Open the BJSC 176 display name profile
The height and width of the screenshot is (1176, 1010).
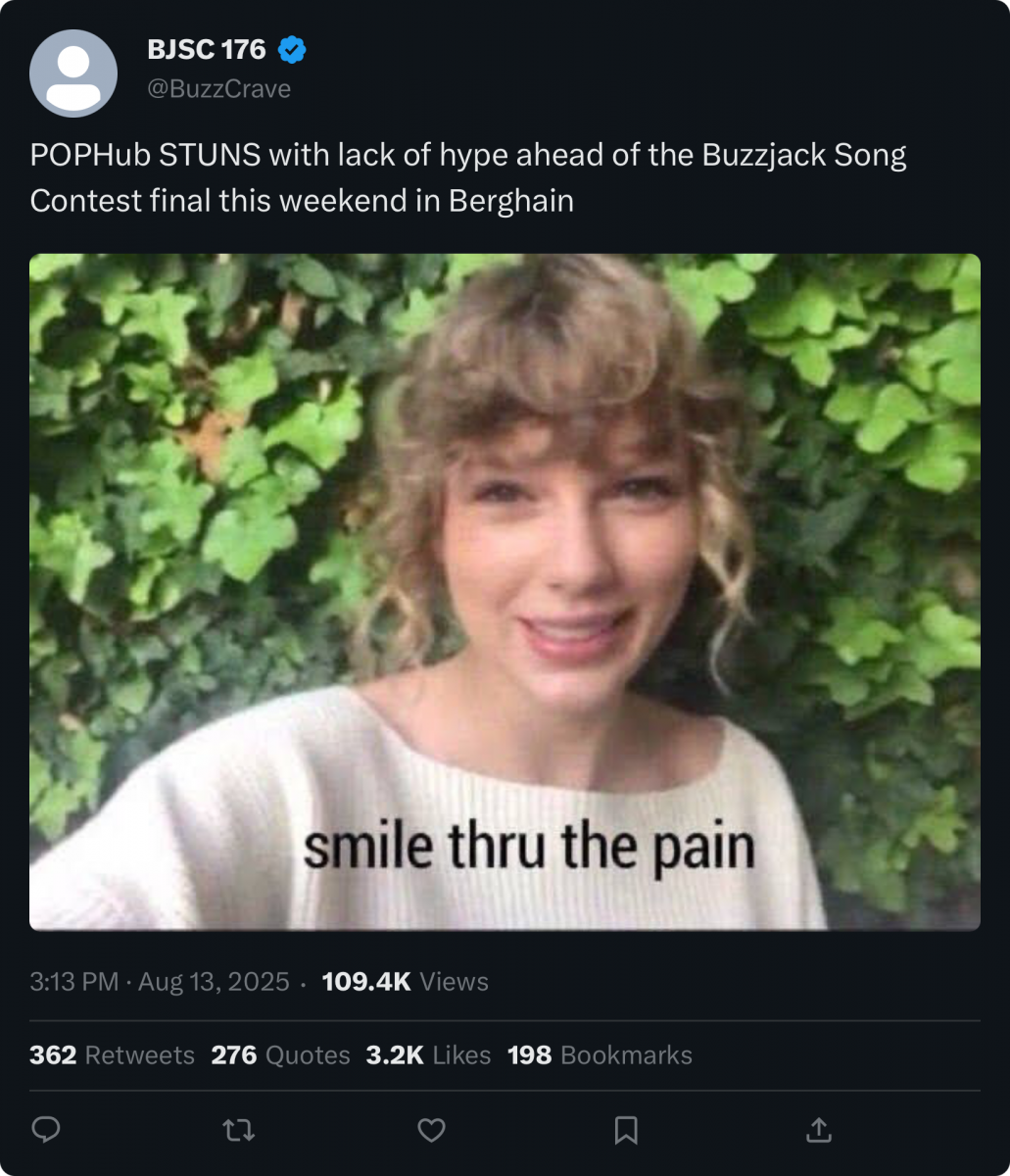(207, 49)
